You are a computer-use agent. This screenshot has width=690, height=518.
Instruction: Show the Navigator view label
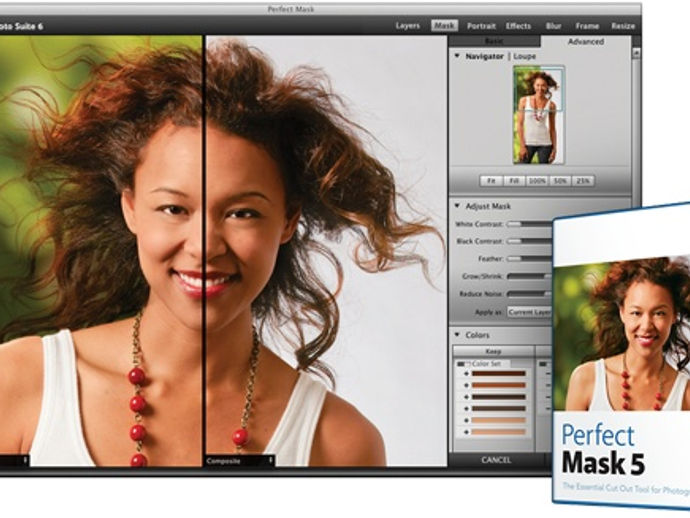pyautogui.click(x=484, y=56)
